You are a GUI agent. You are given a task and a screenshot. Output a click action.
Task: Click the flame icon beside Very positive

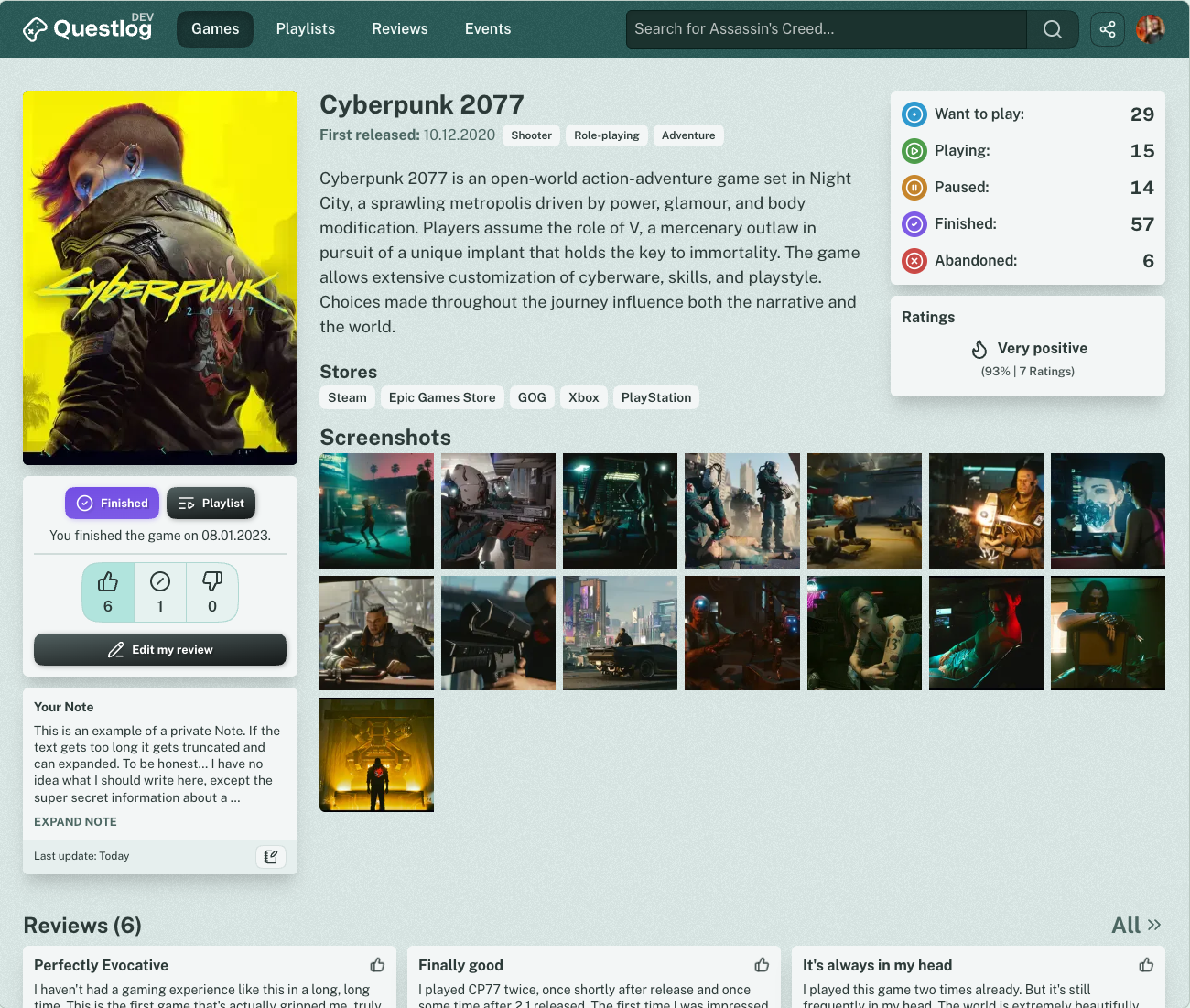pos(979,349)
